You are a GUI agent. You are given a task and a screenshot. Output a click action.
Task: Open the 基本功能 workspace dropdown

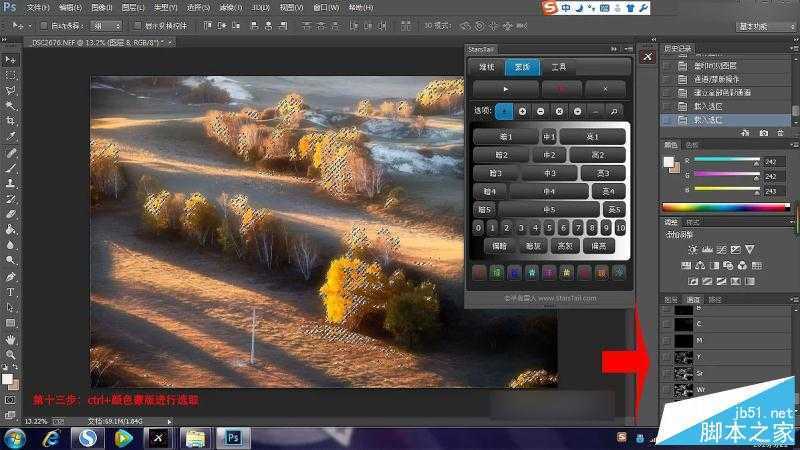coord(767,26)
